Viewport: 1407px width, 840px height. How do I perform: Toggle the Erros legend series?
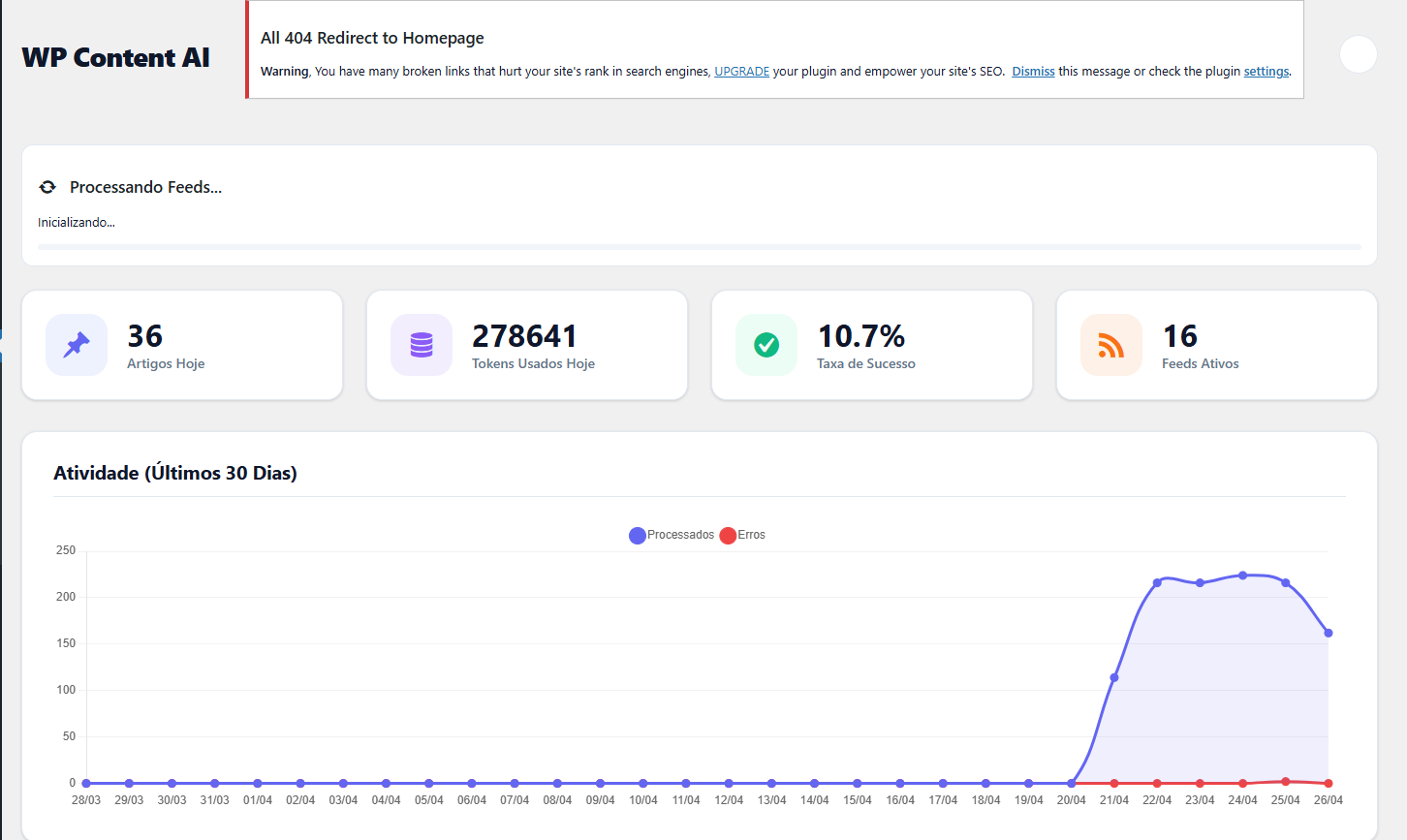pos(743,535)
